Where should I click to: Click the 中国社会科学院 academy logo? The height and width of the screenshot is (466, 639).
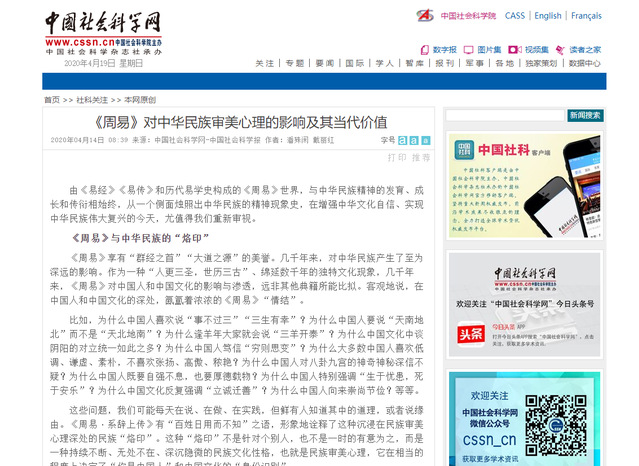point(455,16)
